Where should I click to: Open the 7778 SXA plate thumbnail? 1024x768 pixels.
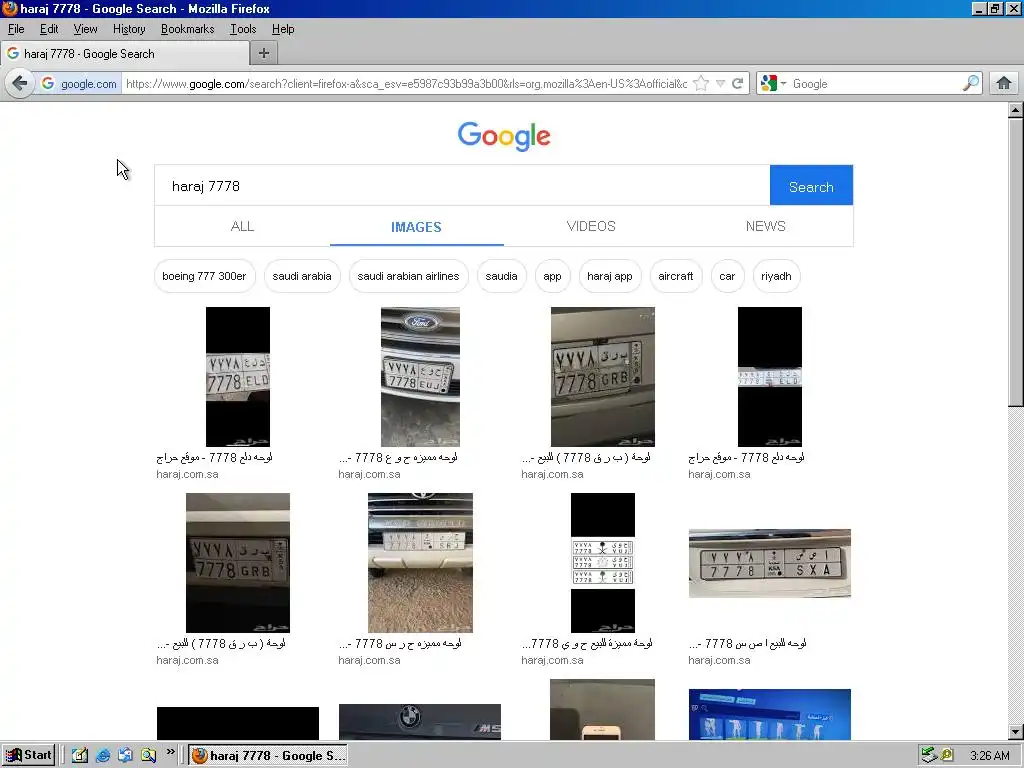770,563
